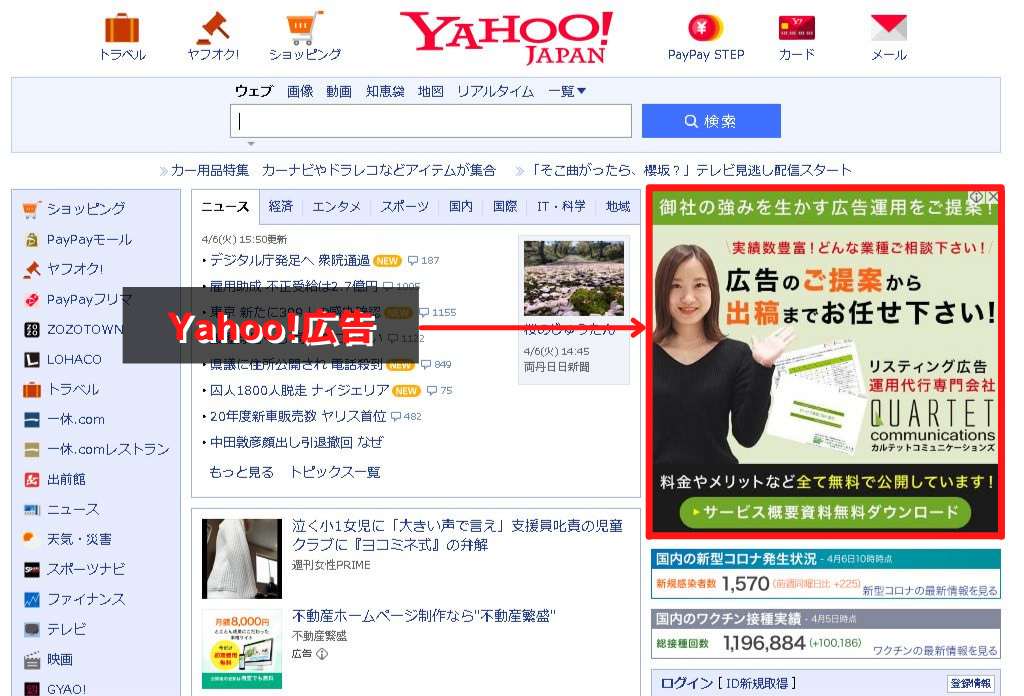
Task: Open the ヤフオク! gavel icon in header
Action: coord(213,27)
